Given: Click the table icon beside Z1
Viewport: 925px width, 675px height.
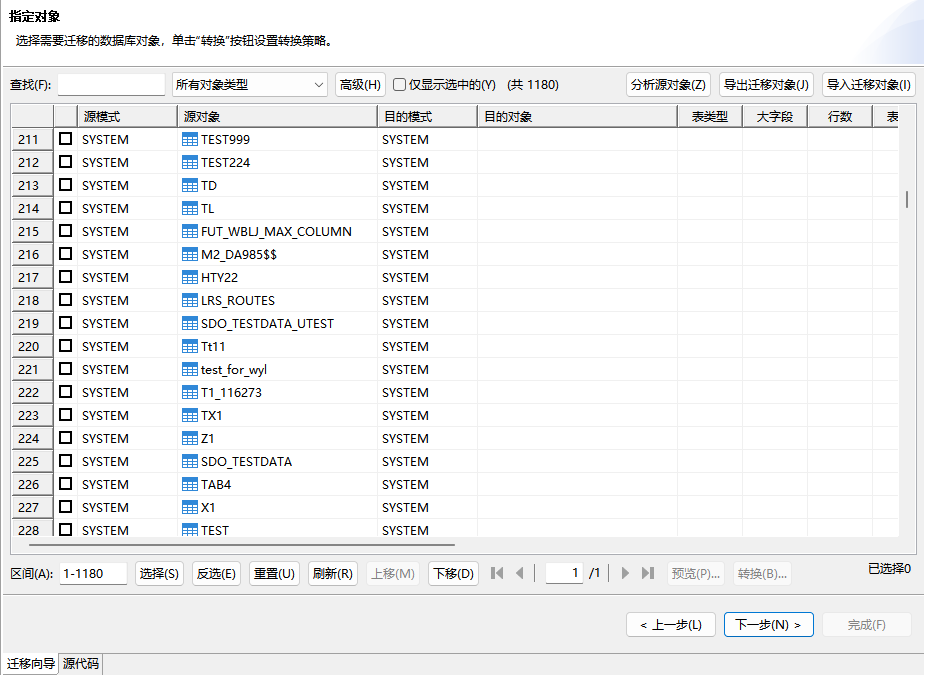Looking at the screenshot, I should coord(188,438).
